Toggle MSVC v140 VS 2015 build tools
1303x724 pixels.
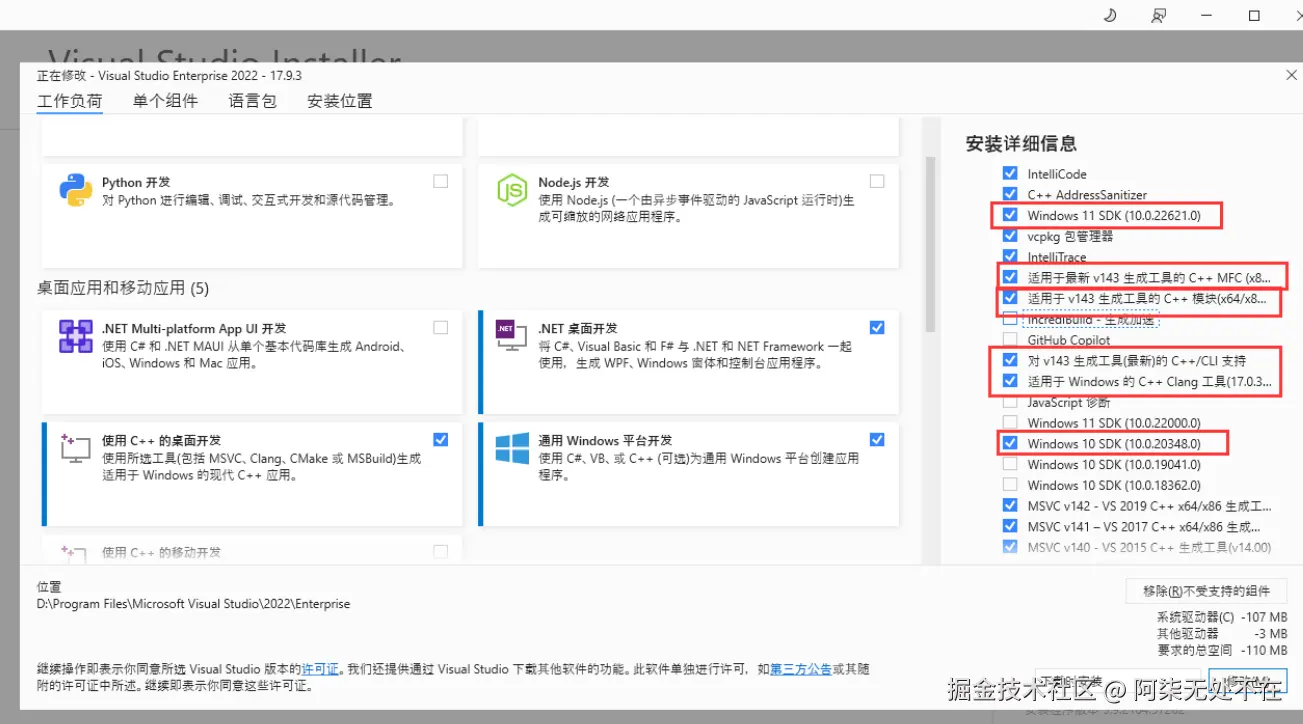1010,547
